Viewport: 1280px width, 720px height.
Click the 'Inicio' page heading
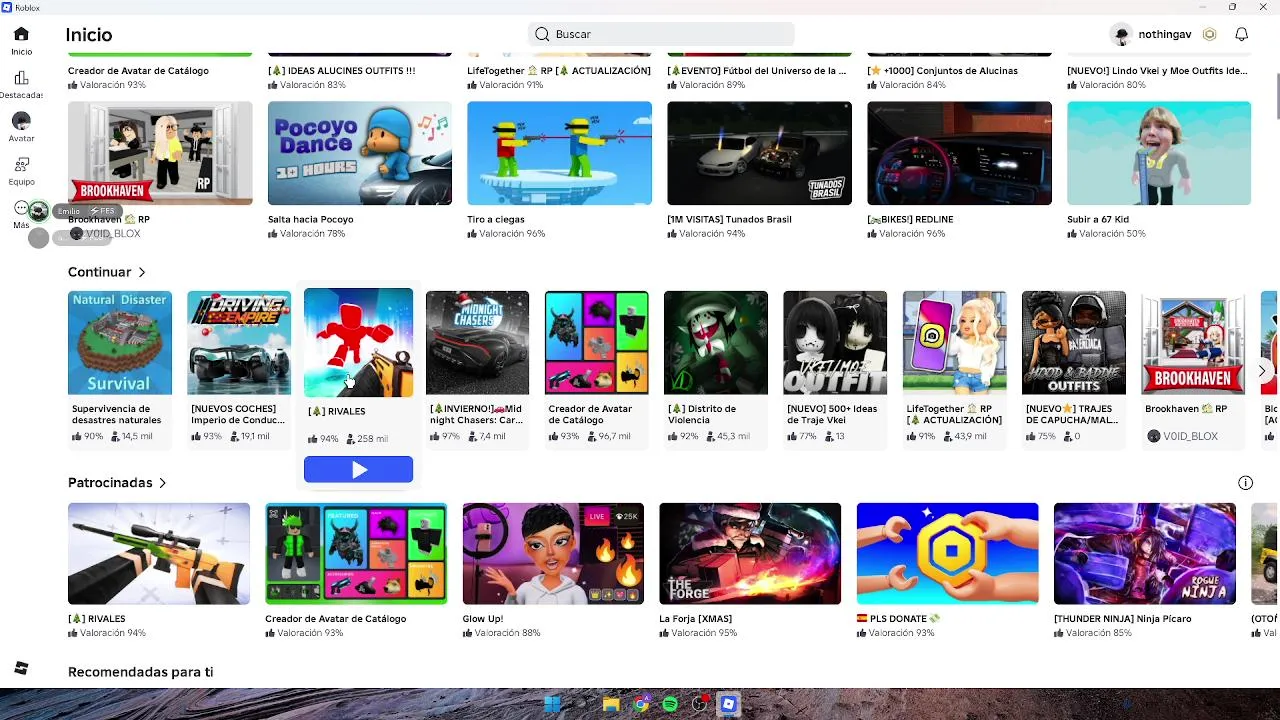pos(89,35)
